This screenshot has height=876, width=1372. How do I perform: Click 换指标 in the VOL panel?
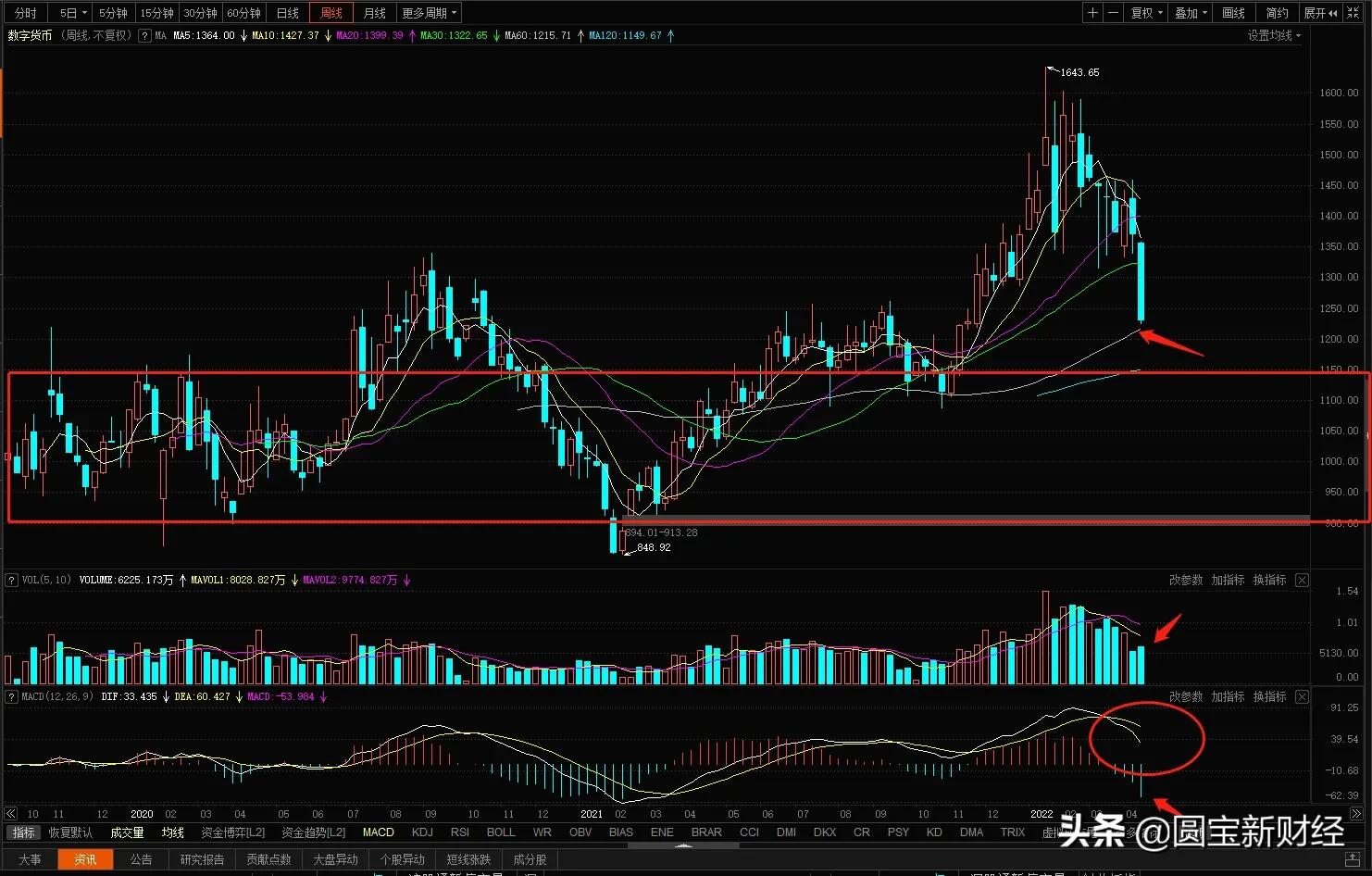[x=1269, y=581]
